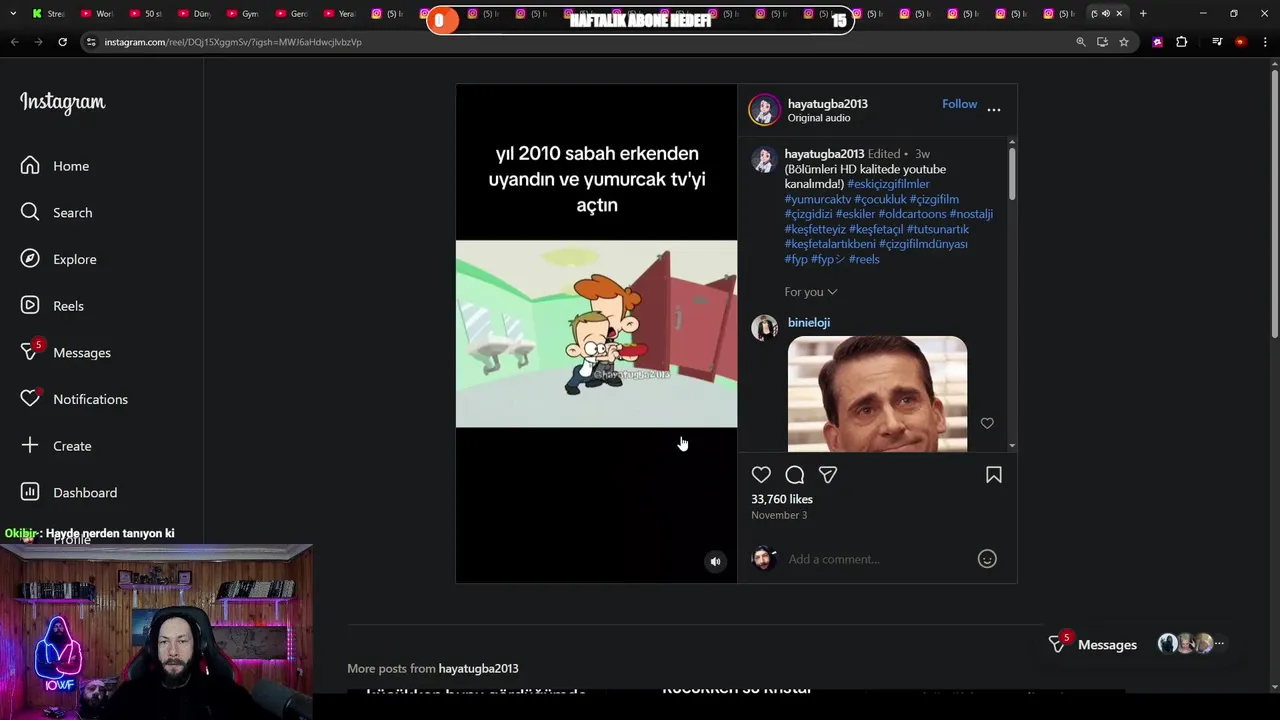1280x720 pixels.
Task: Follow hayatugba2013
Action: pyautogui.click(x=959, y=104)
